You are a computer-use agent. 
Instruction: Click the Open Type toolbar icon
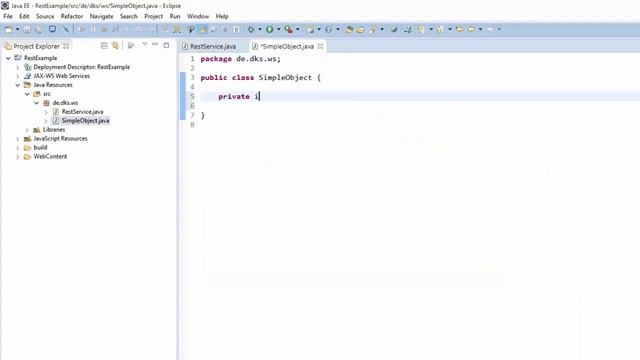pyautogui.click(x=349, y=29)
